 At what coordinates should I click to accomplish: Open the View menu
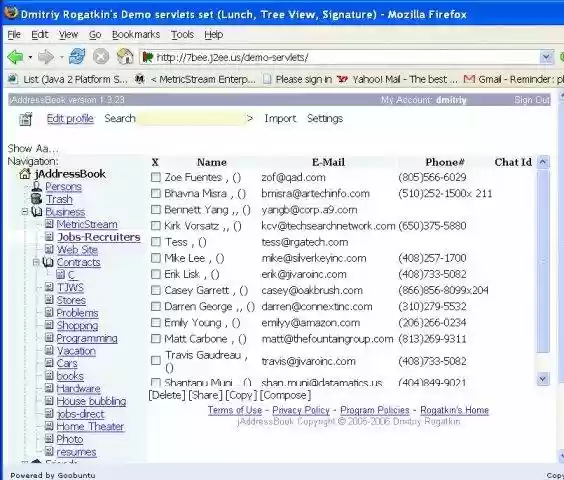(x=68, y=35)
